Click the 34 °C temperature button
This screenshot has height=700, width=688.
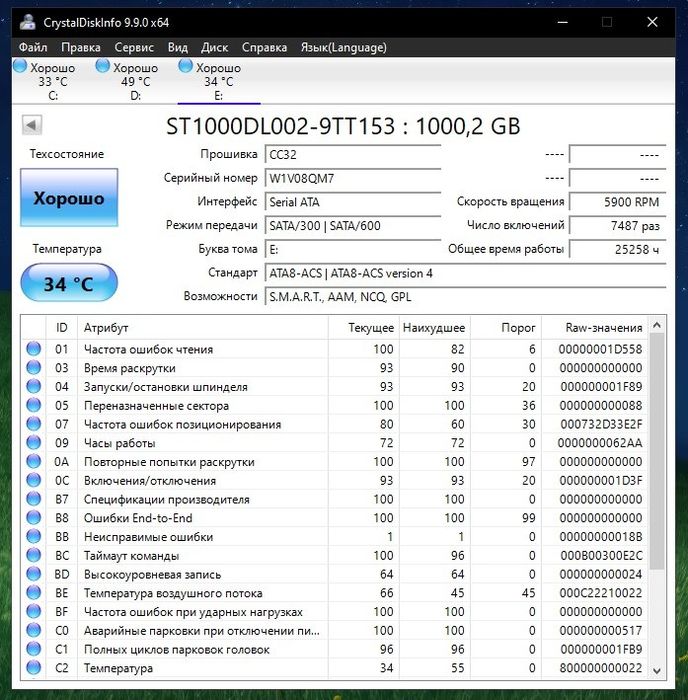[69, 283]
